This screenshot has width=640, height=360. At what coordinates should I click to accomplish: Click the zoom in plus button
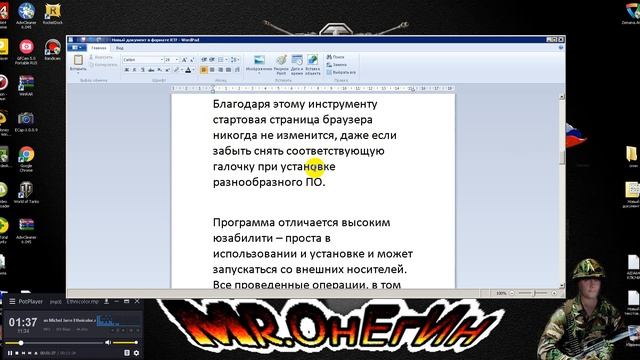(554, 293)
